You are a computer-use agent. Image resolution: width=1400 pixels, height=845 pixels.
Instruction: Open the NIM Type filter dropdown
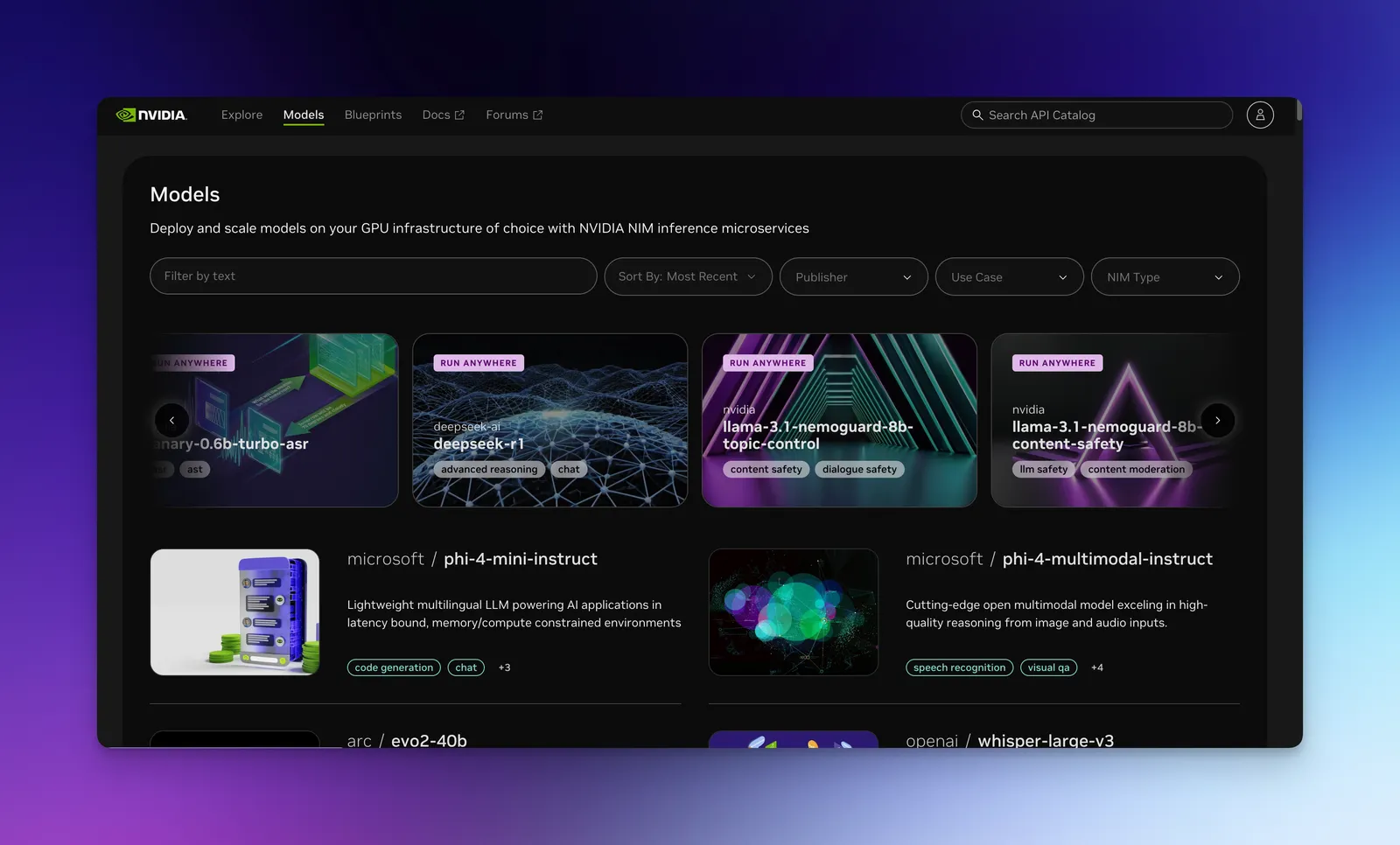pos(1165,276)
